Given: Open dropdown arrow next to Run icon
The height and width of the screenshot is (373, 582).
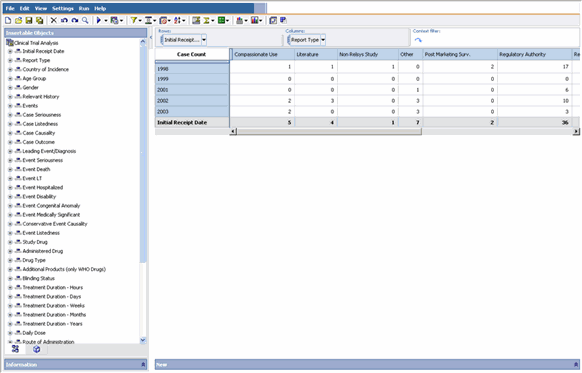Looking at the screenshot, I should tap(105, 20).
